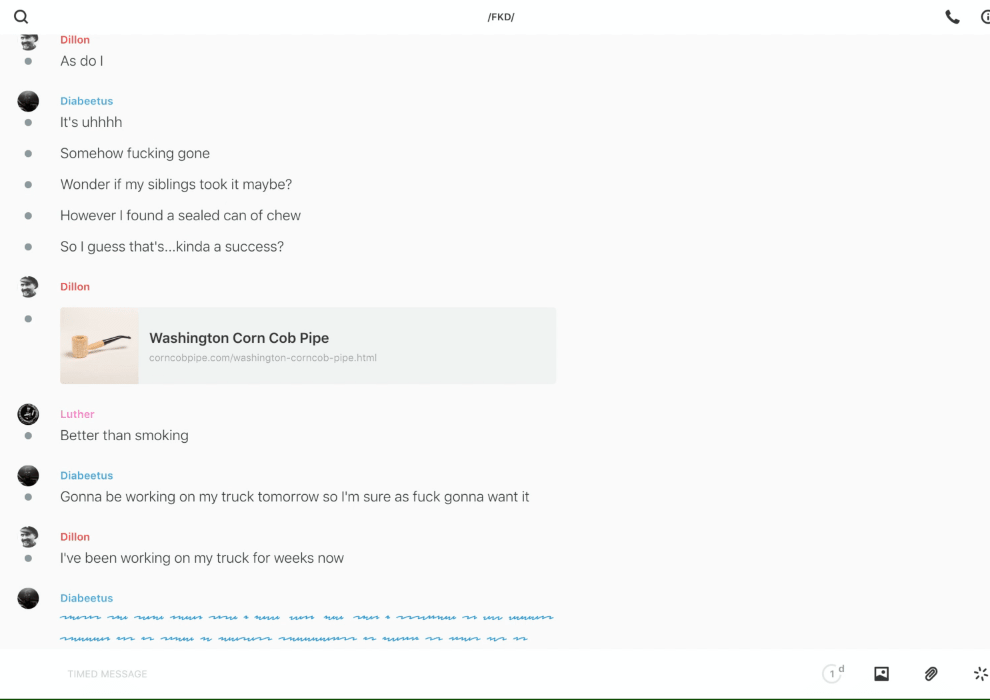Image resolution: width=990 pixels, height=700 pixels.
Task: Open conversation info panel icon
Action: (x=984, y=17)
